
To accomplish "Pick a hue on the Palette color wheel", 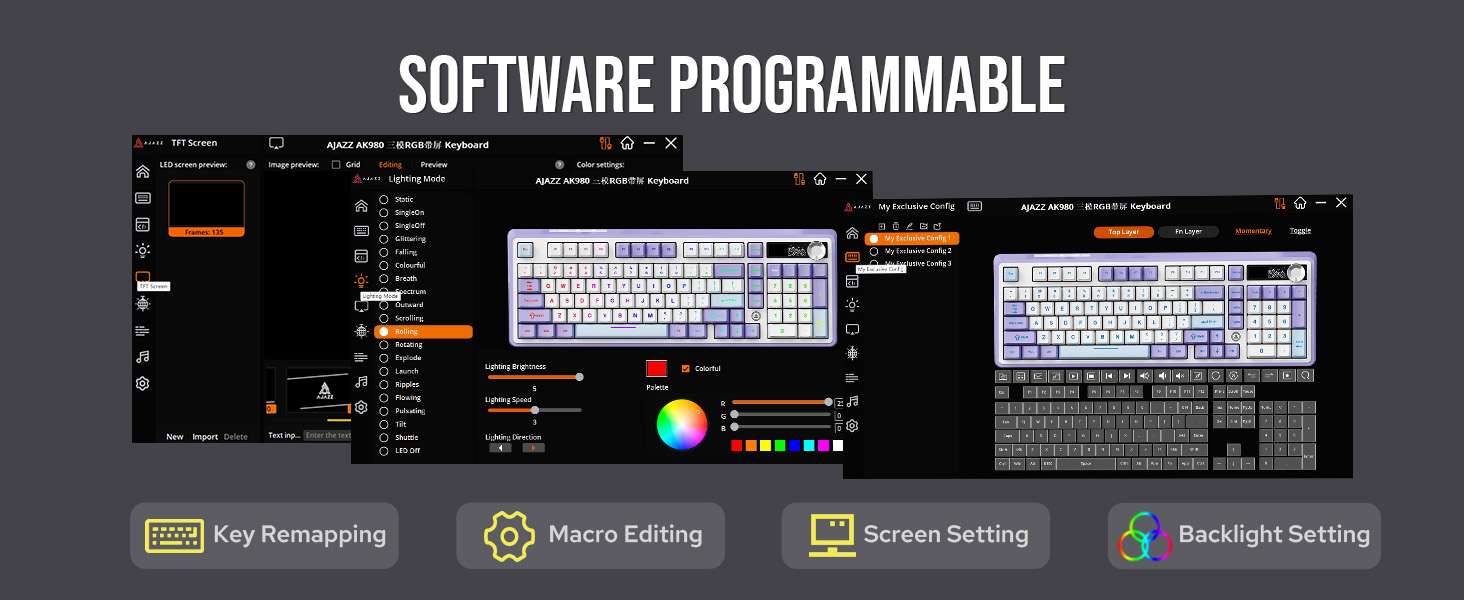I will pyautogui.click(x=681, y=424).
